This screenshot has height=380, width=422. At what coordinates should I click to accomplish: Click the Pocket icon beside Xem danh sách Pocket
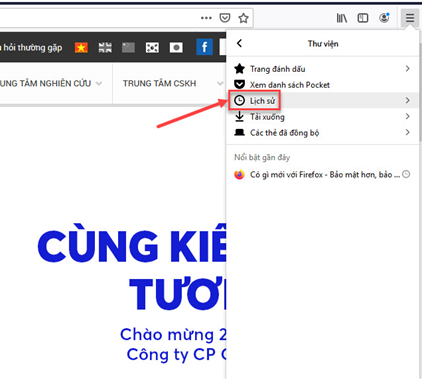coord(239,84)
